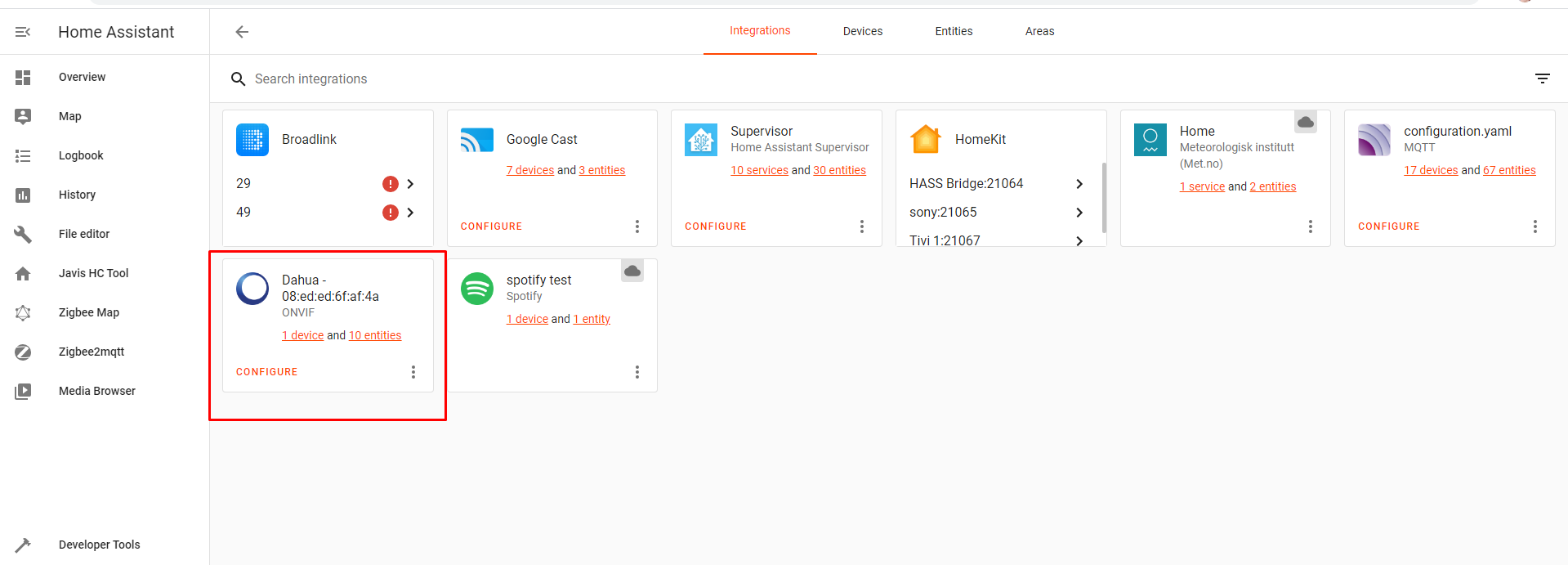Open the integrations filter icon
This screenshot has height=565, width=1568.
(x=1543, y=78)
